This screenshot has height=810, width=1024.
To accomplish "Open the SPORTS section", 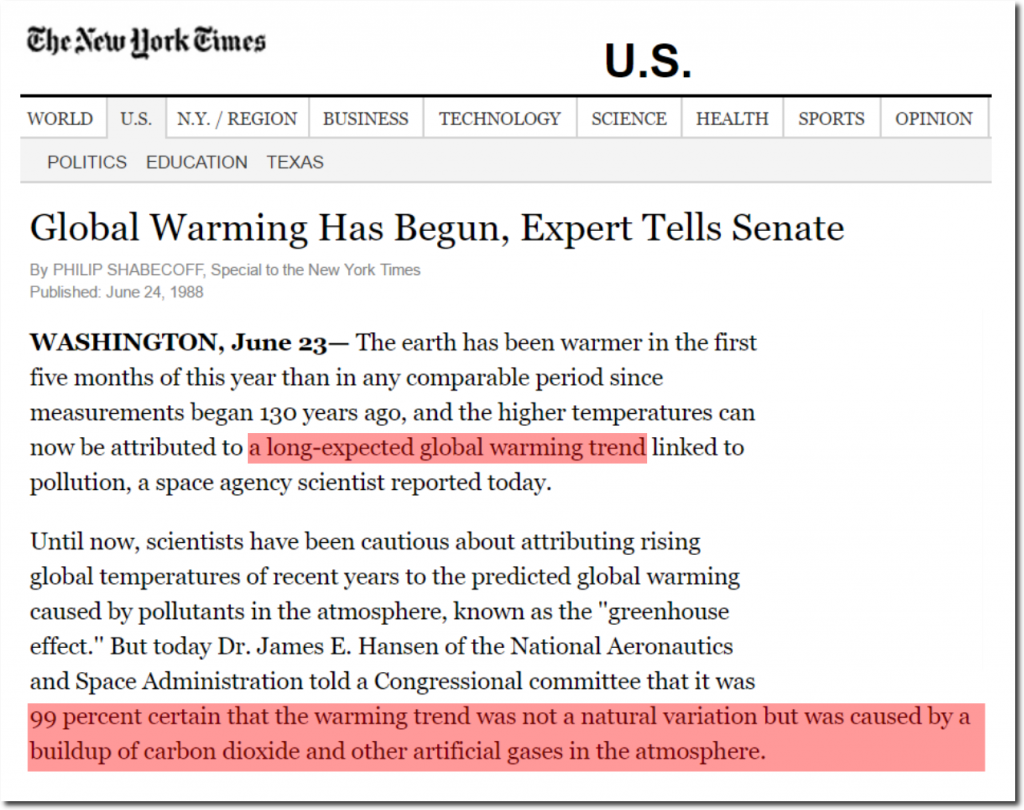I will tap(831, 118).
